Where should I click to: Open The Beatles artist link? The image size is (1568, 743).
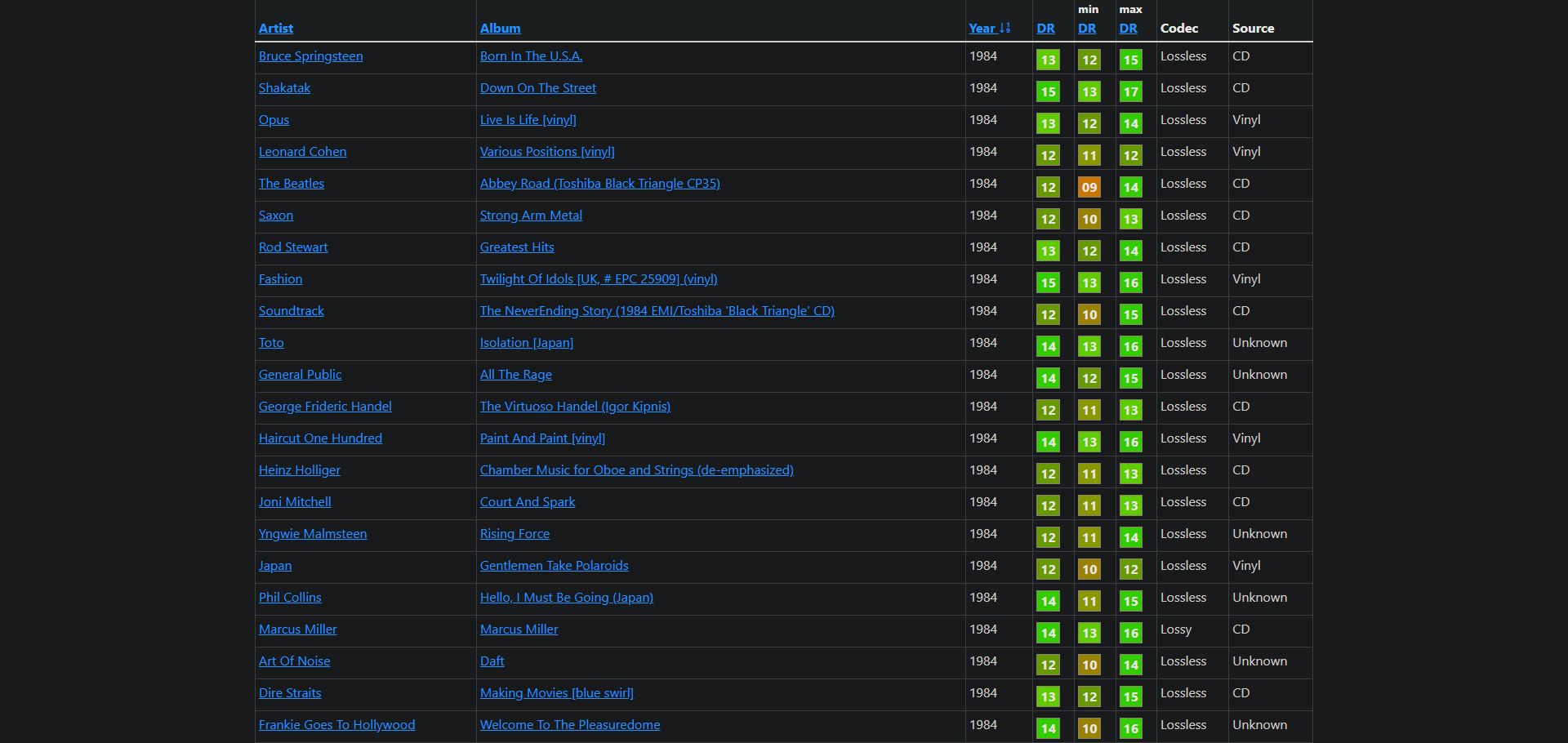(x=292, y=184)
